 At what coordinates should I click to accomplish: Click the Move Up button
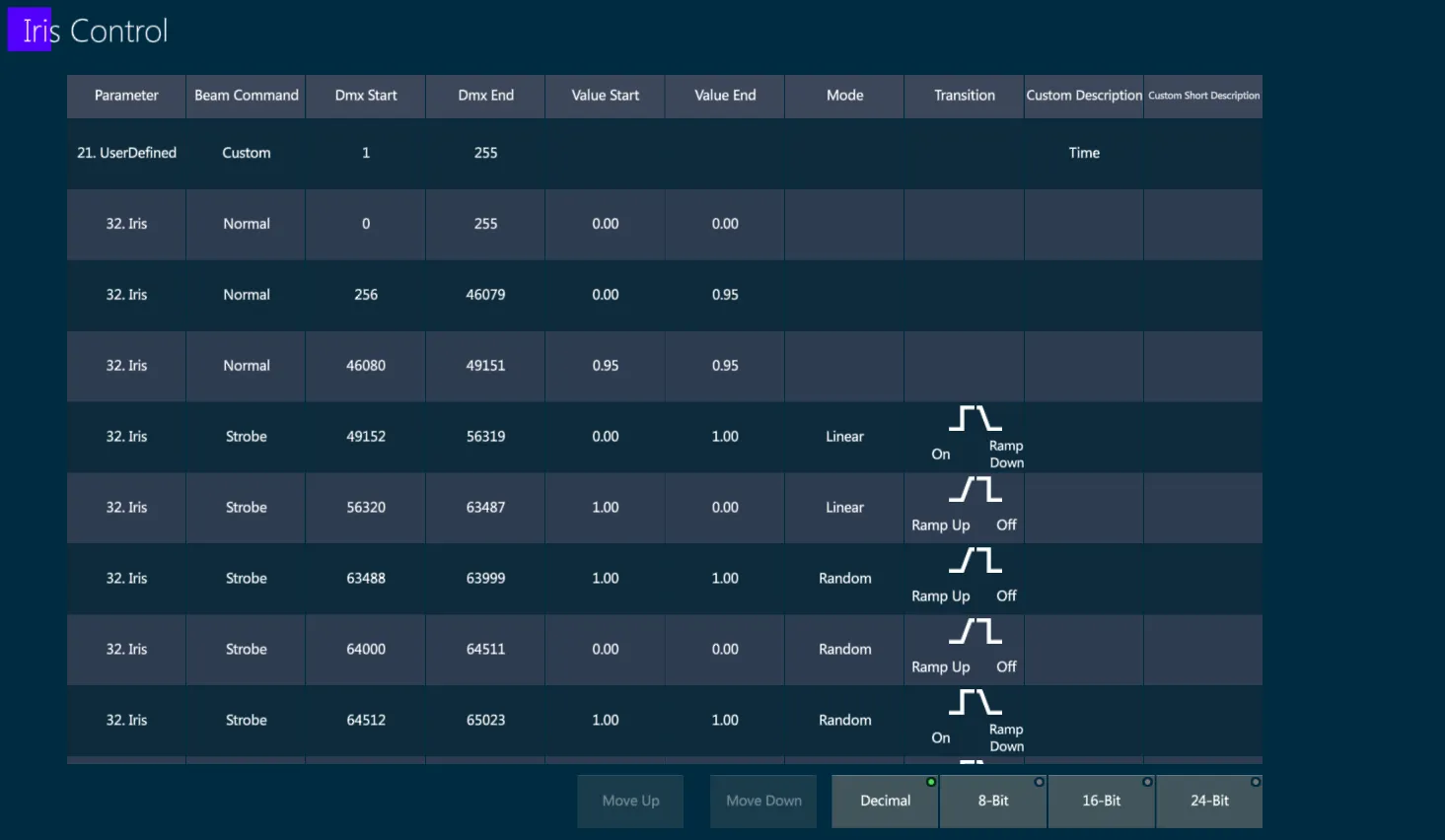630,801
